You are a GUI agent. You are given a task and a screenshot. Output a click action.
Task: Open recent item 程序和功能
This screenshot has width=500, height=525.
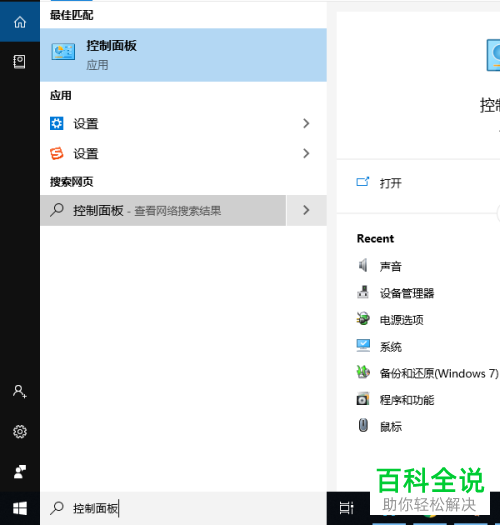coord(407,400)
